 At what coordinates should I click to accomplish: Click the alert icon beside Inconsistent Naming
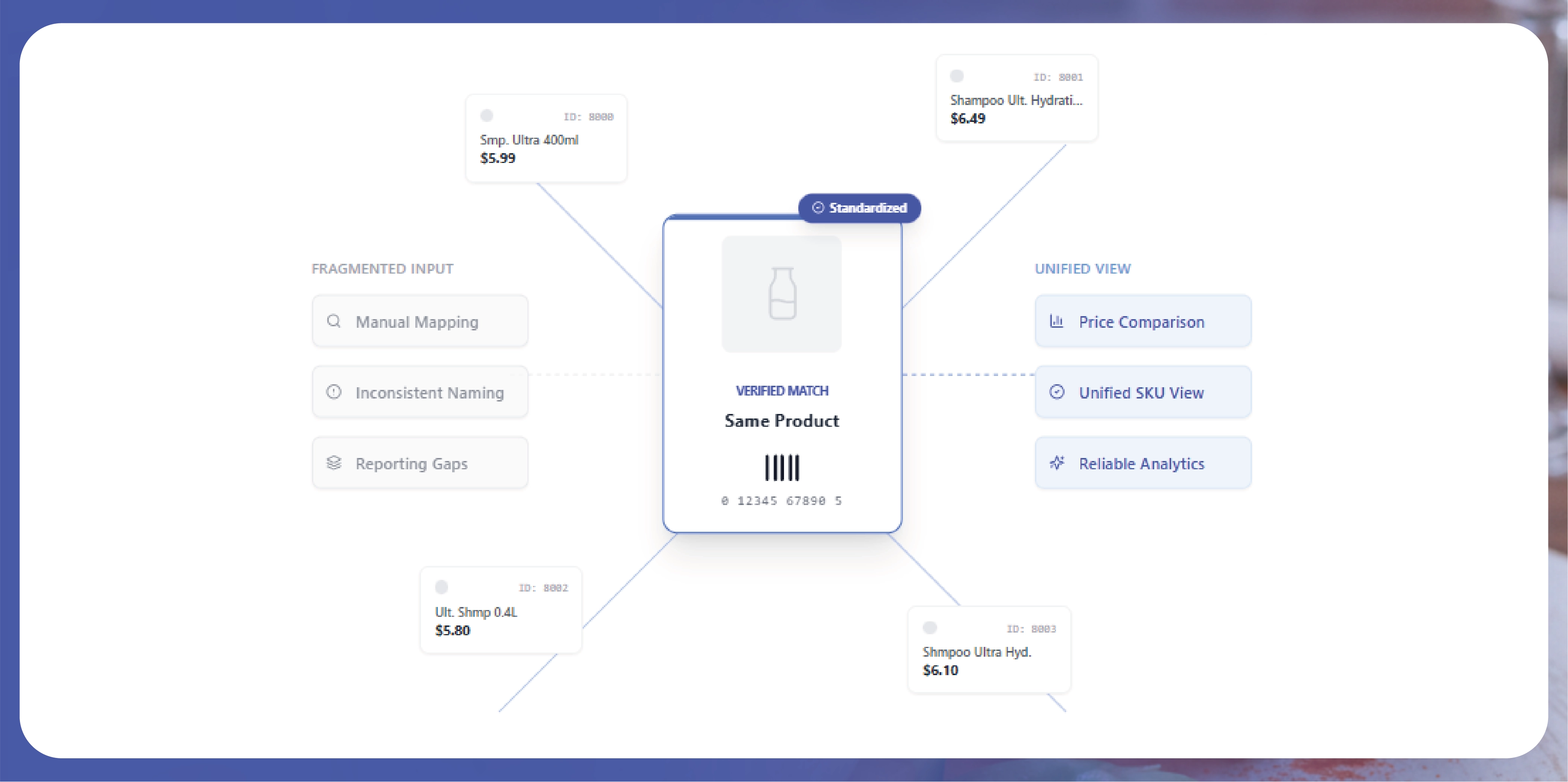tap(334, 392)
